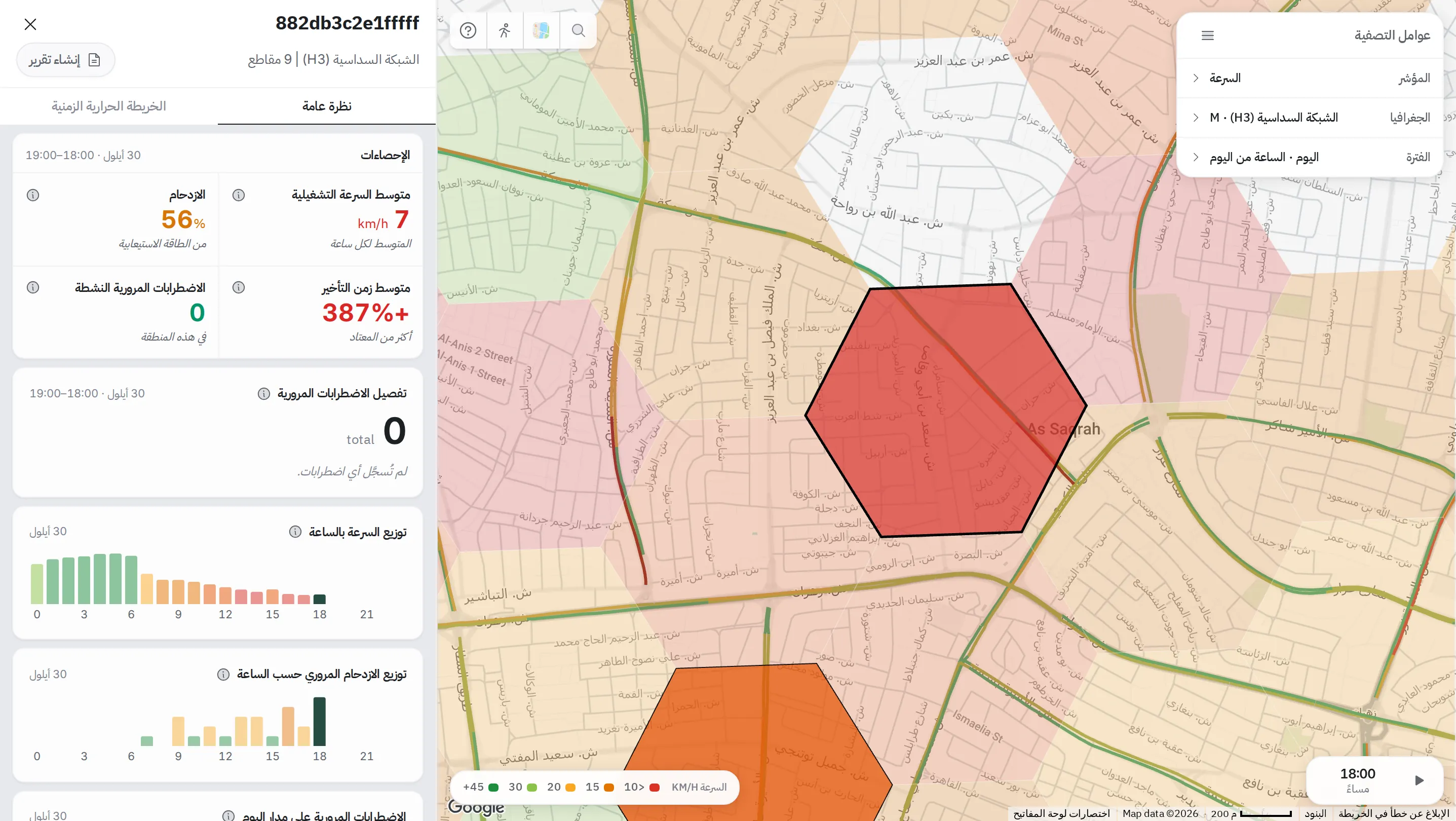
Task: Click the +387% delay value
Action: (365, 313)
